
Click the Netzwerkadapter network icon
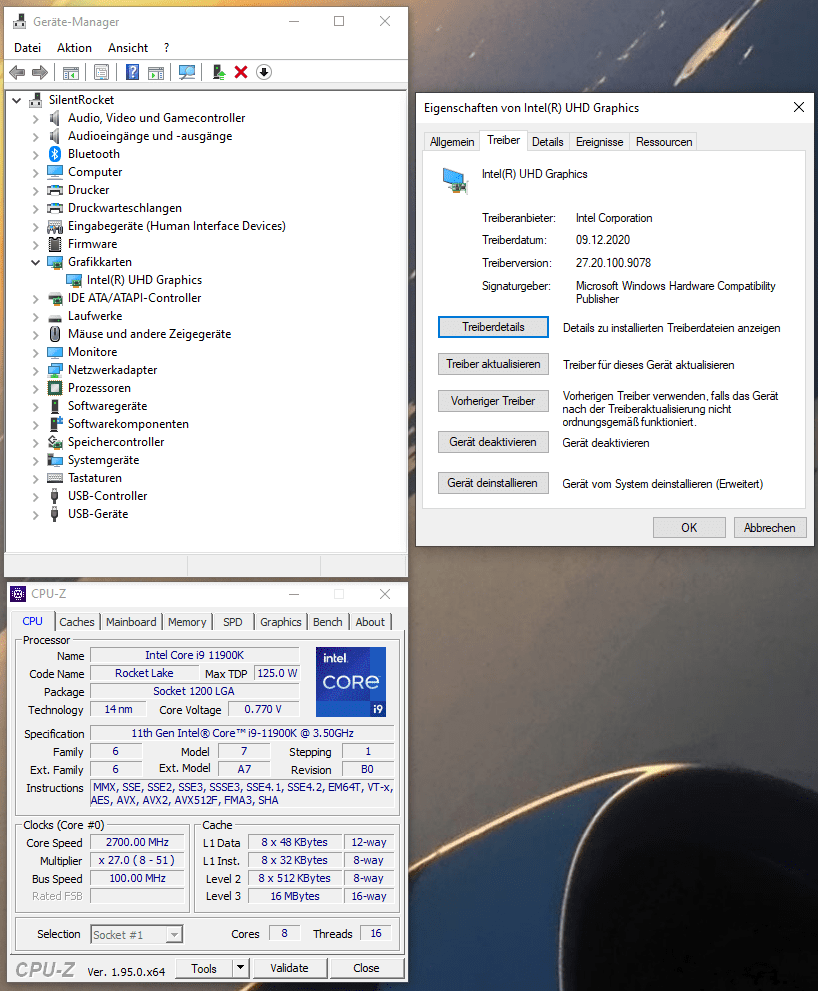click(x=55, y=370)
